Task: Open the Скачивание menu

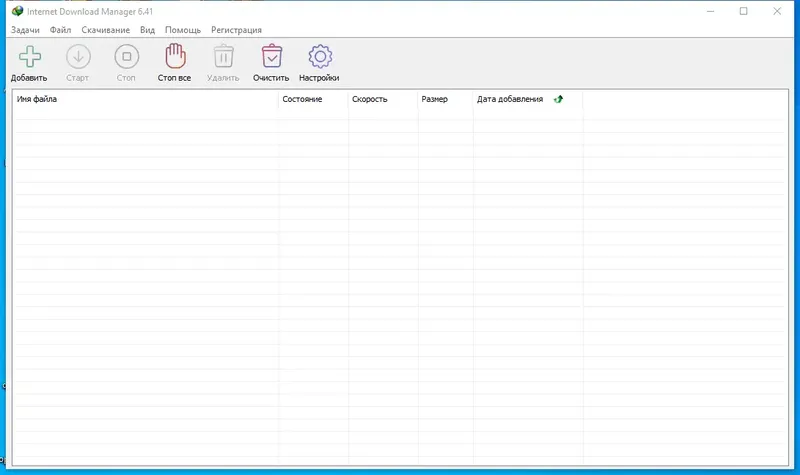Action: tap(106, 30)
